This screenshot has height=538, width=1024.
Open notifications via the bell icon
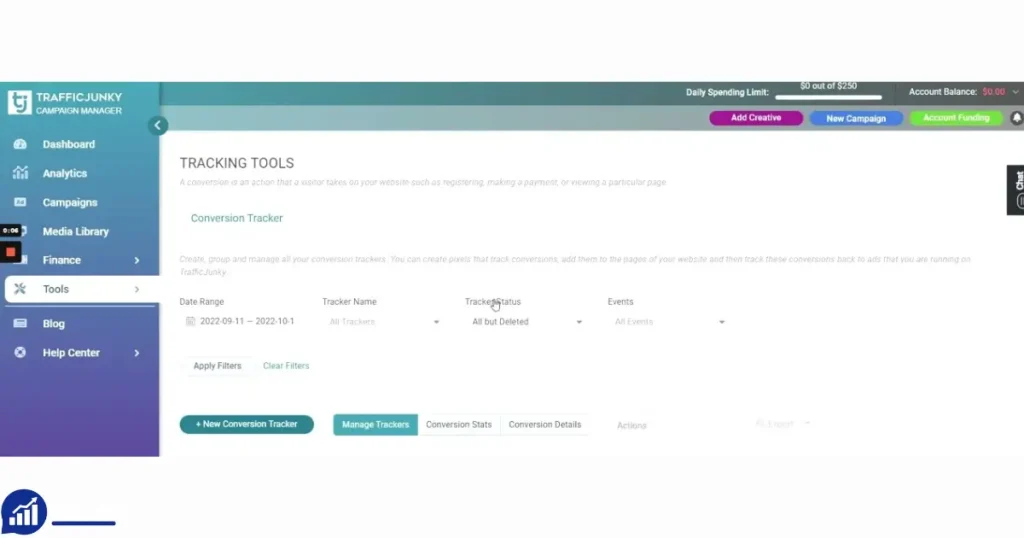pyautogui.click(x=1017, y=118)
